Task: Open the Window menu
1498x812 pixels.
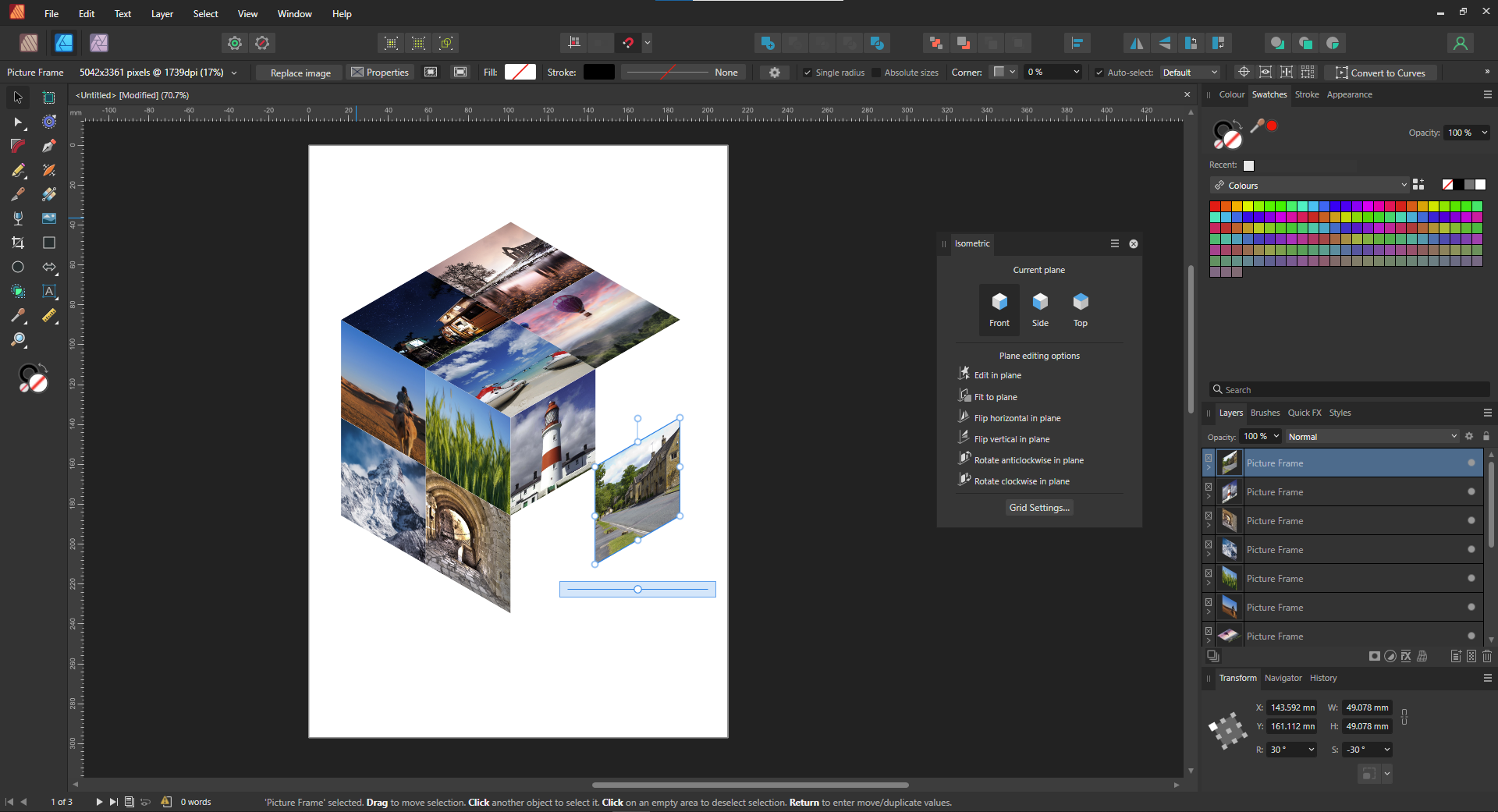Action: click(x=294, y=14)
